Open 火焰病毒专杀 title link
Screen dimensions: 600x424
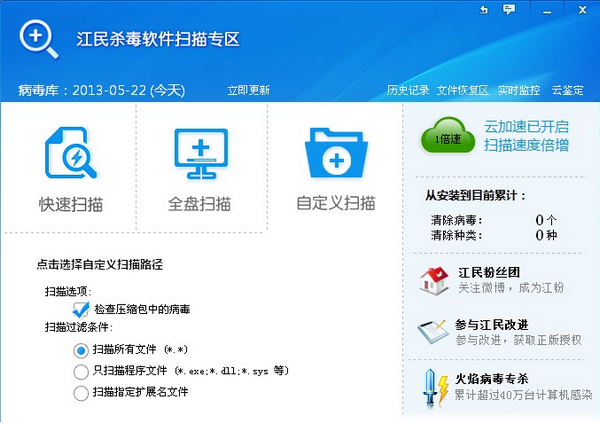[x=492, y=379]
